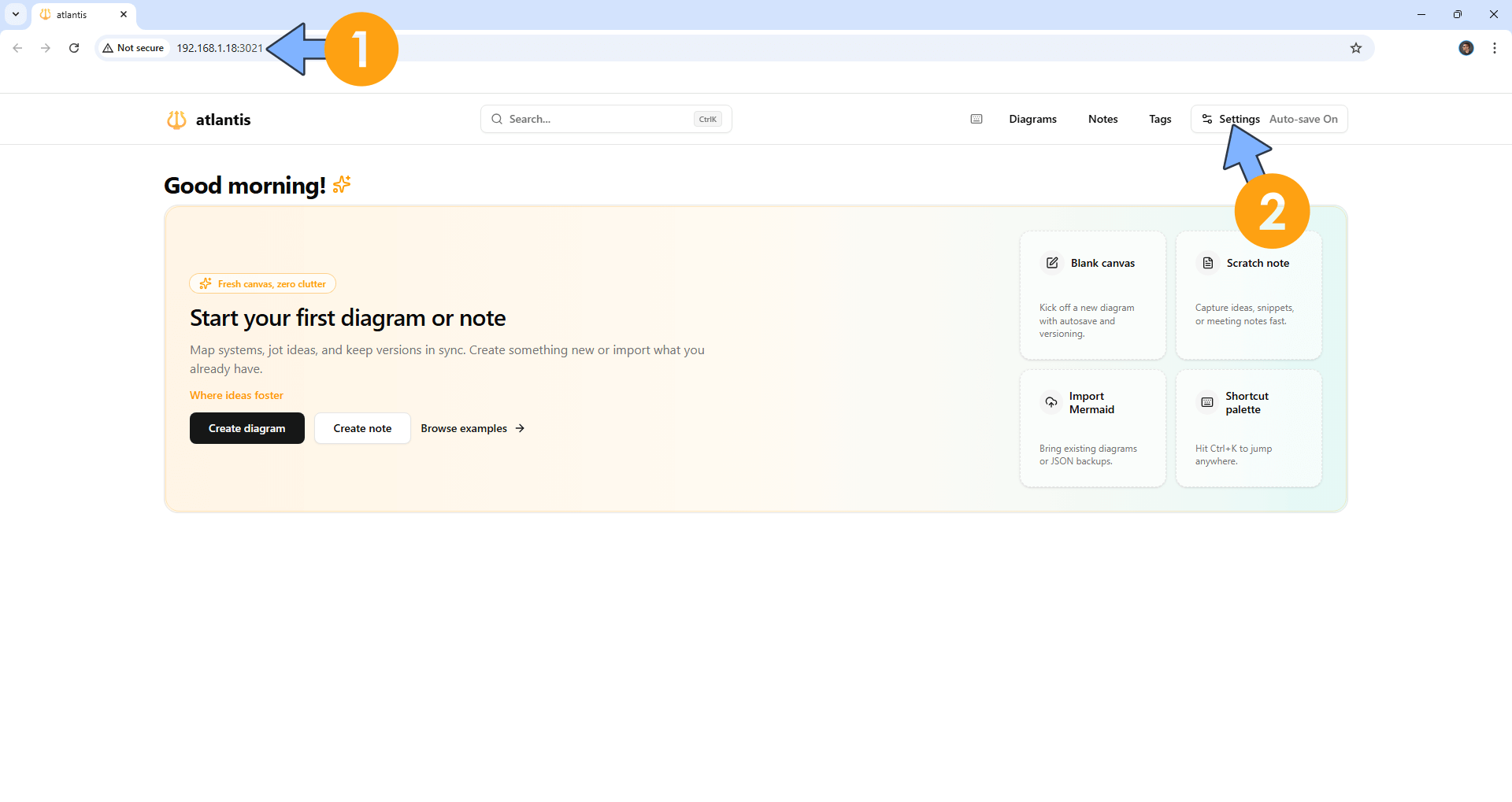The image size is (1512, 802).
Task: Open the Diagrams section
Action: click(1032, 119)
